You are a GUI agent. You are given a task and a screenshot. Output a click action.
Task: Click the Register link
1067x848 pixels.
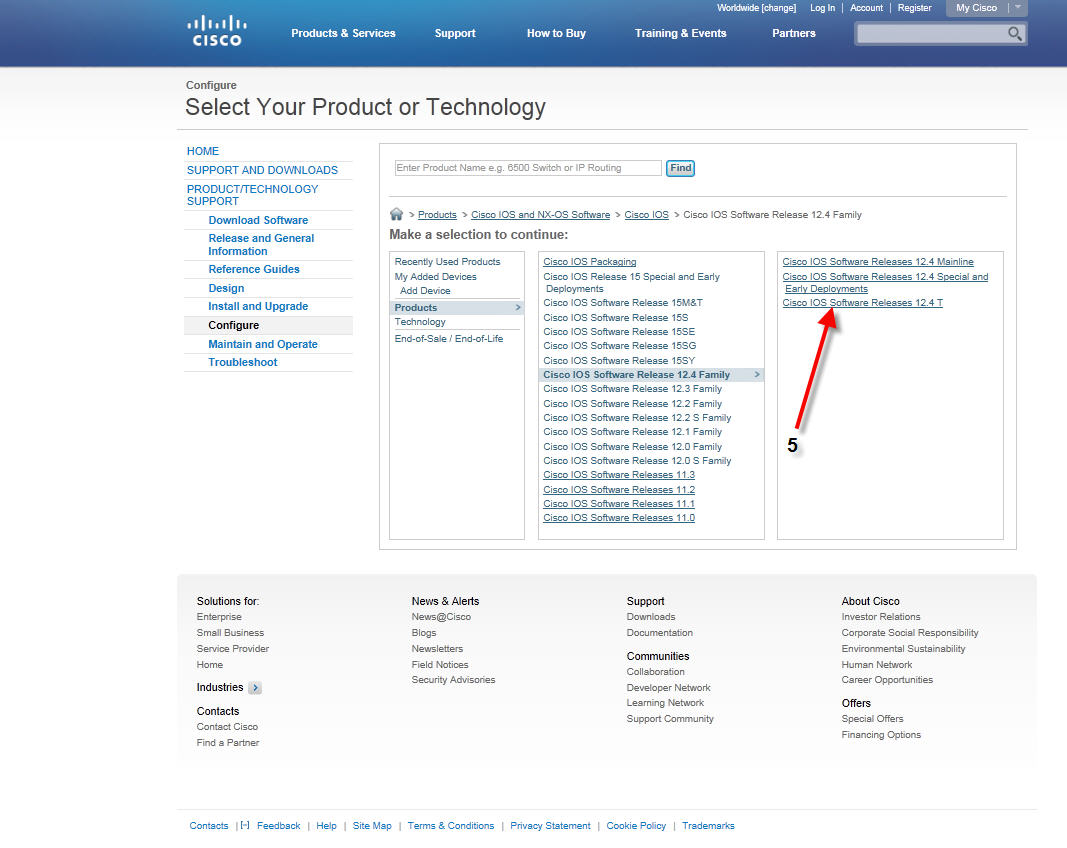click(915, 8)
